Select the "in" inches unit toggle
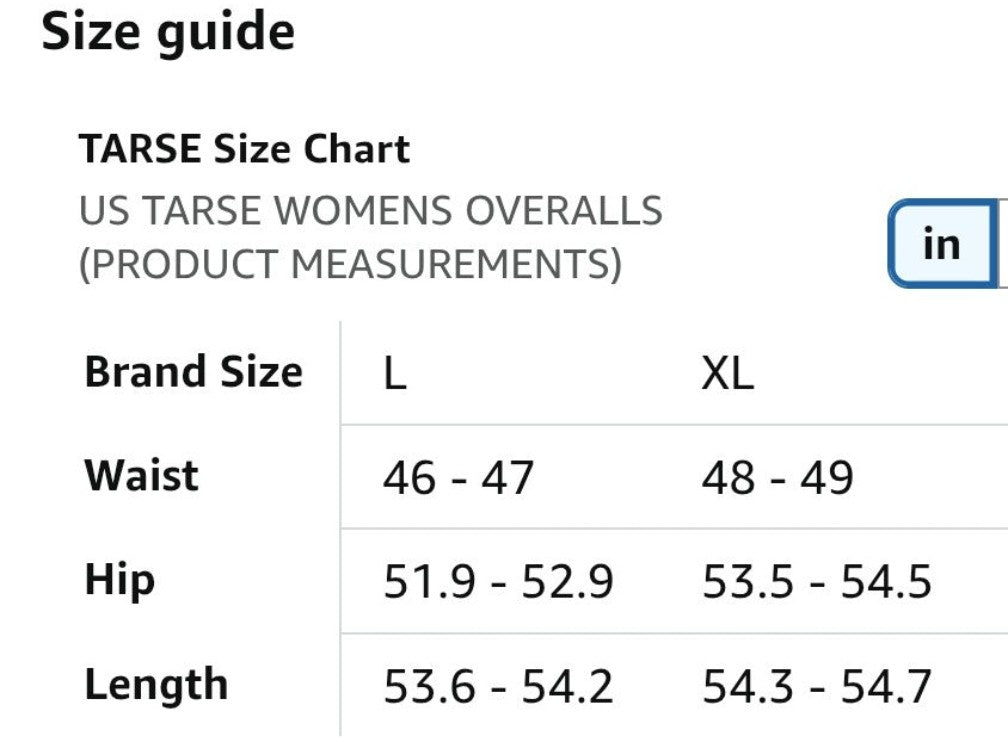 point(940,244)
